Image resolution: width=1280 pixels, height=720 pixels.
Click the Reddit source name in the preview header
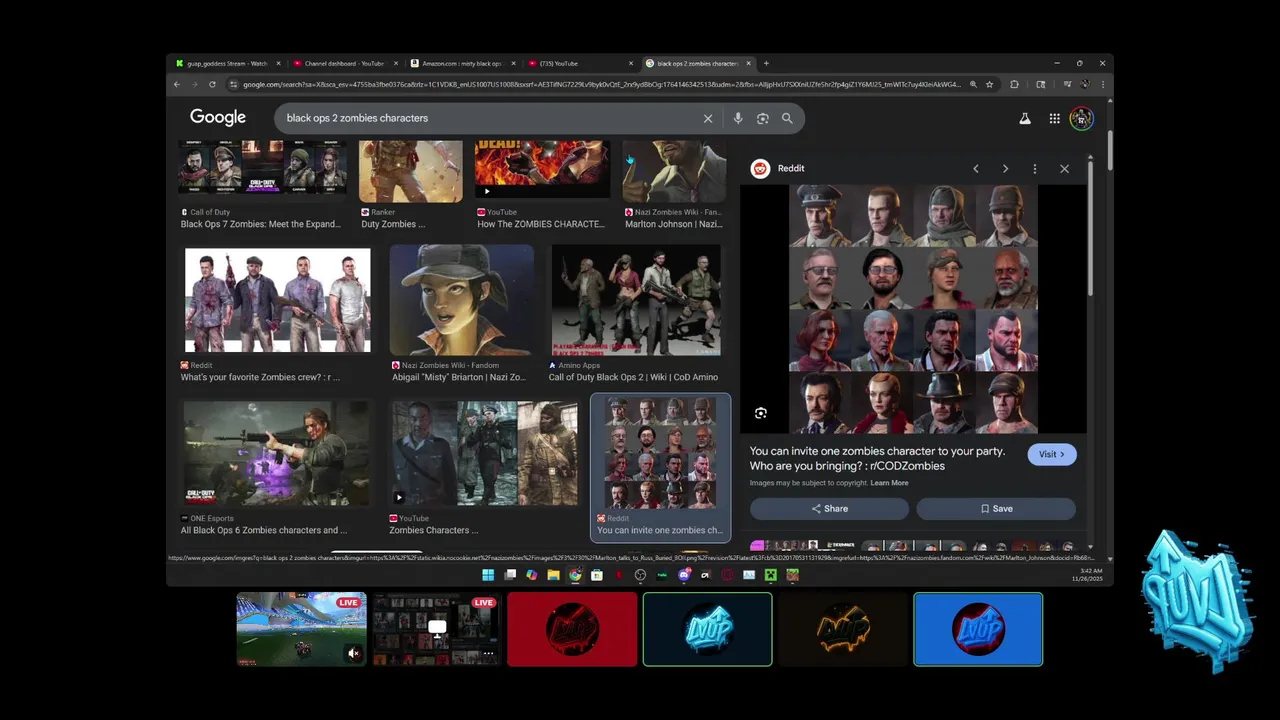791,168
